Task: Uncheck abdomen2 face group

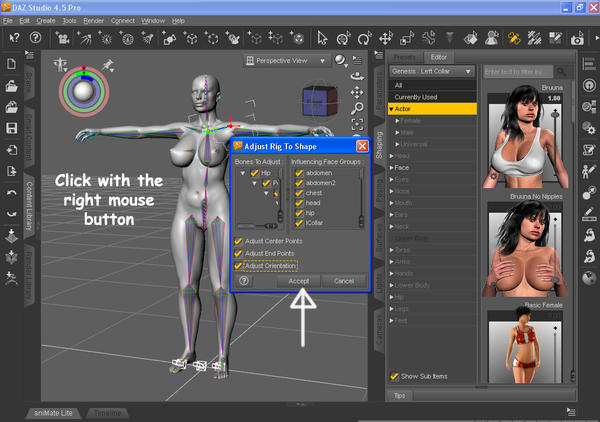Action: click(x=299, y=183)
